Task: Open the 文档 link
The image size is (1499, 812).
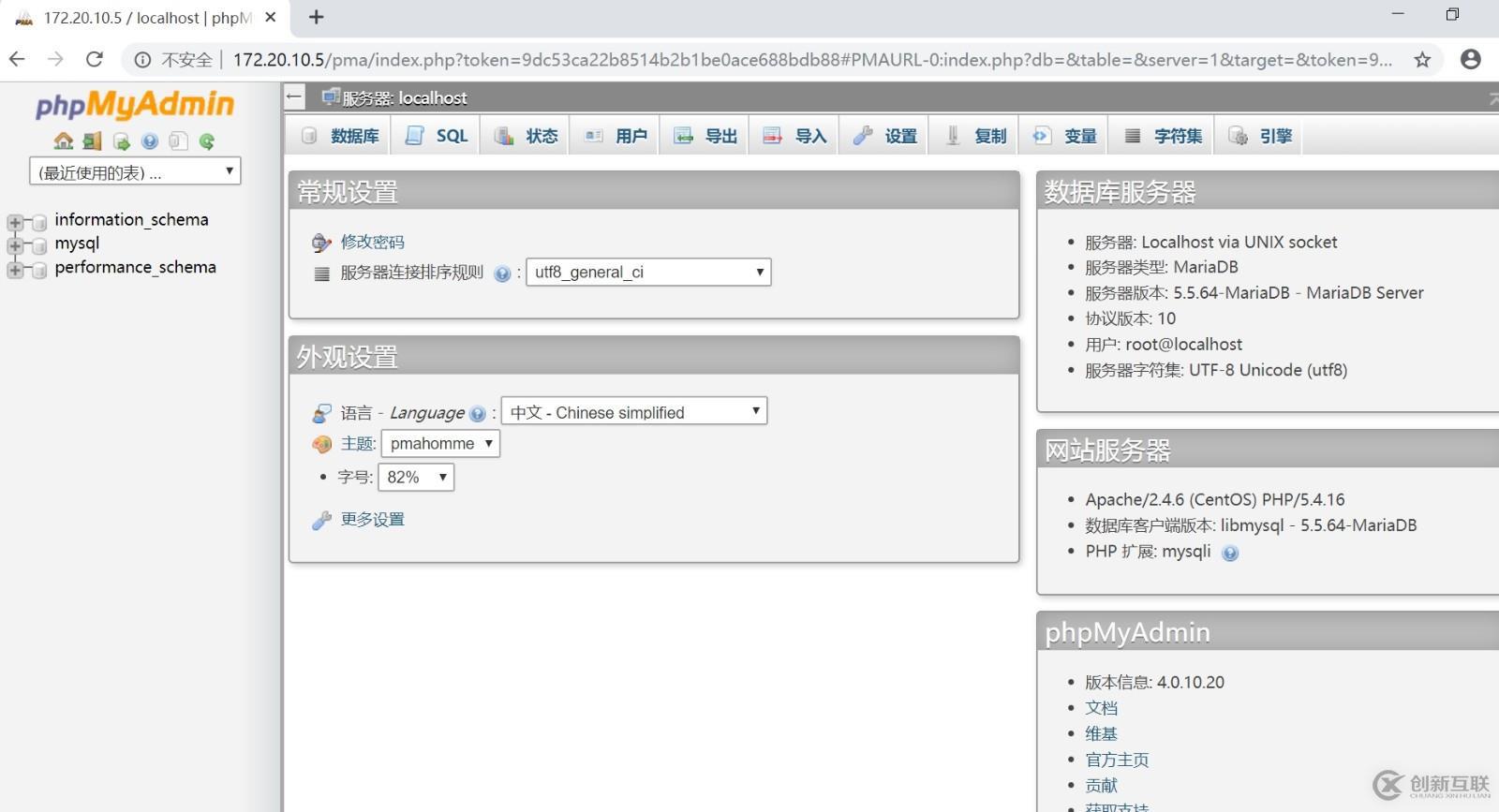Action: click(x=1101, y=708)
